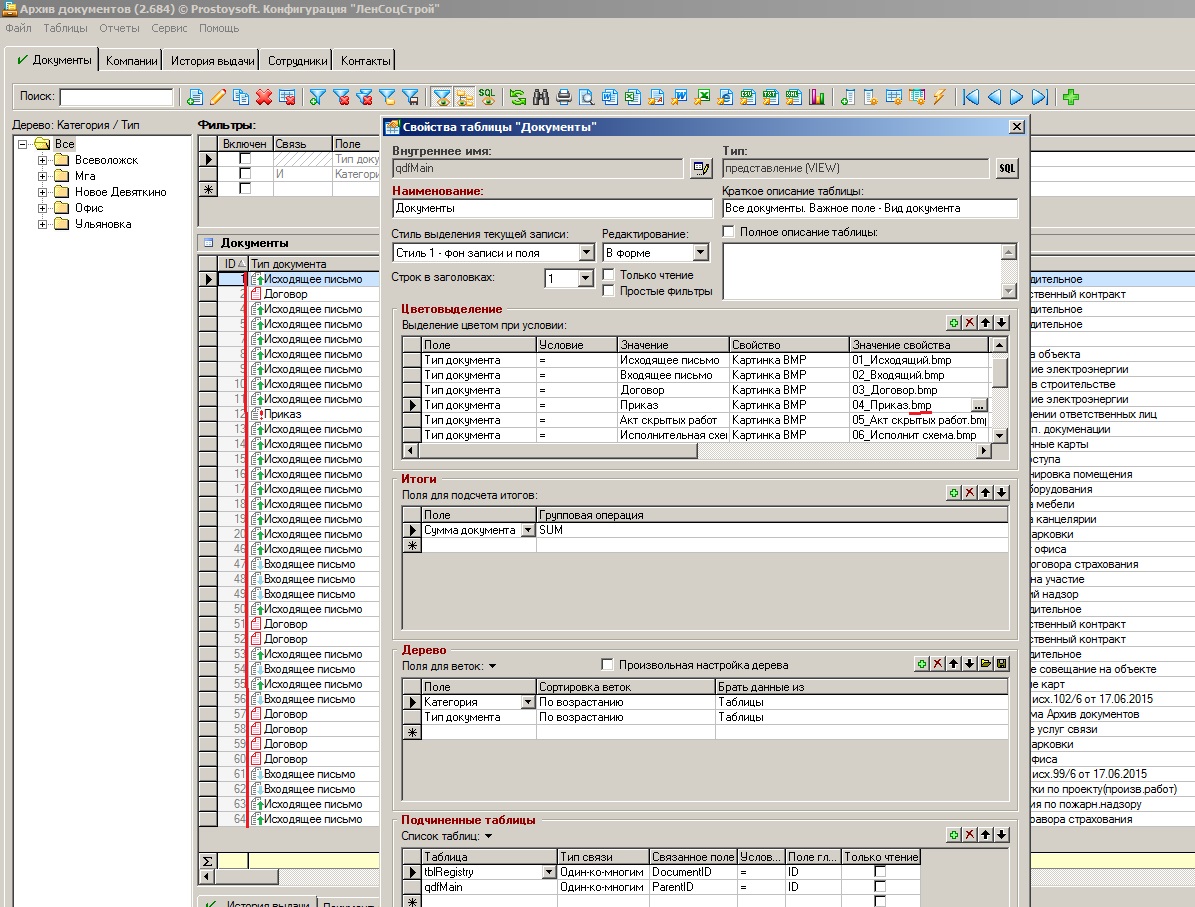Click the ellipsis button beside 04_Приказ.bmp

click(979, 405)
